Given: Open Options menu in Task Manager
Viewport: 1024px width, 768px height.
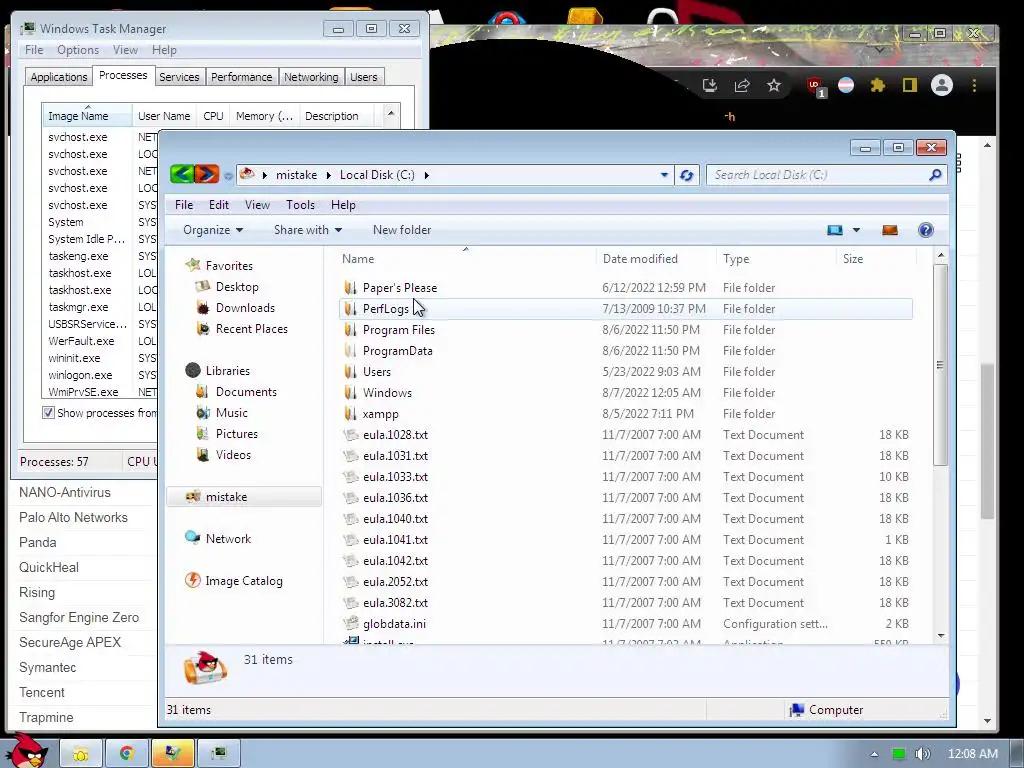Looking at the screenshot, I should tap(78, 50).
